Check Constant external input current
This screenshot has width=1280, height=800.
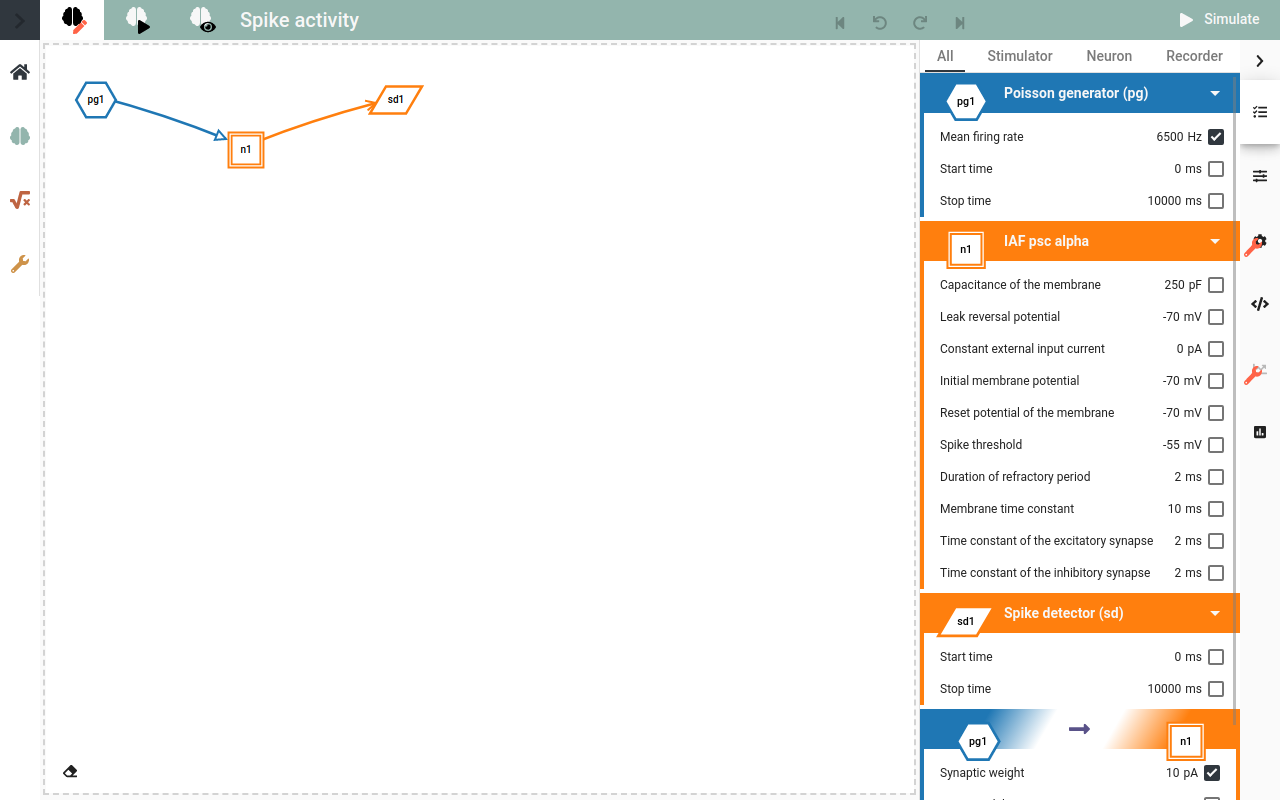coord(1216,349)
